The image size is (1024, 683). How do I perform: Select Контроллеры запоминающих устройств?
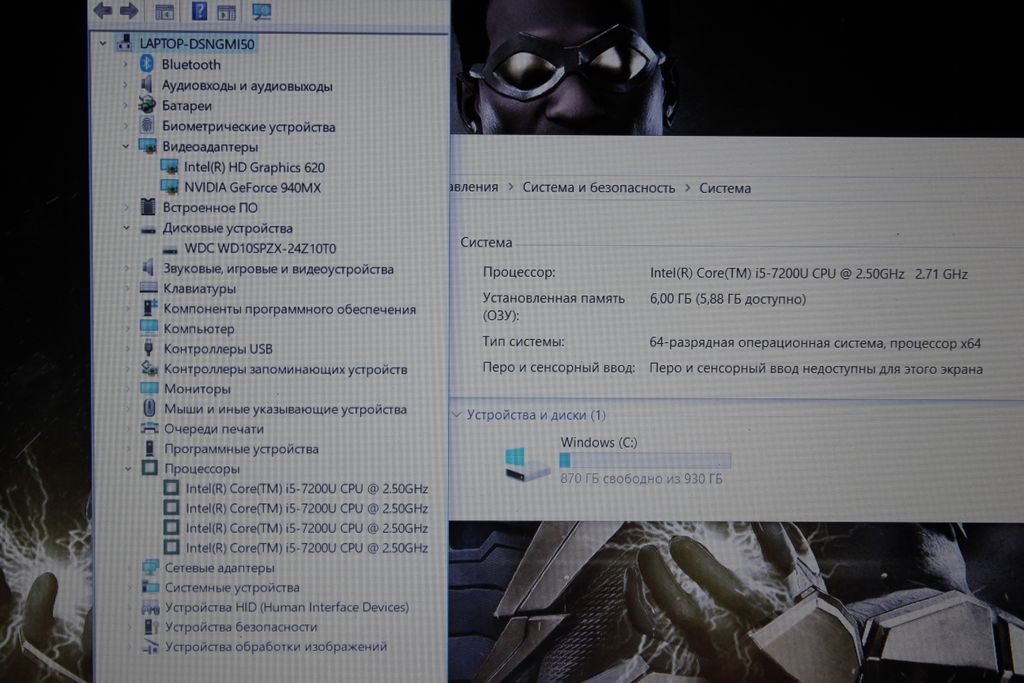(285, 369)
